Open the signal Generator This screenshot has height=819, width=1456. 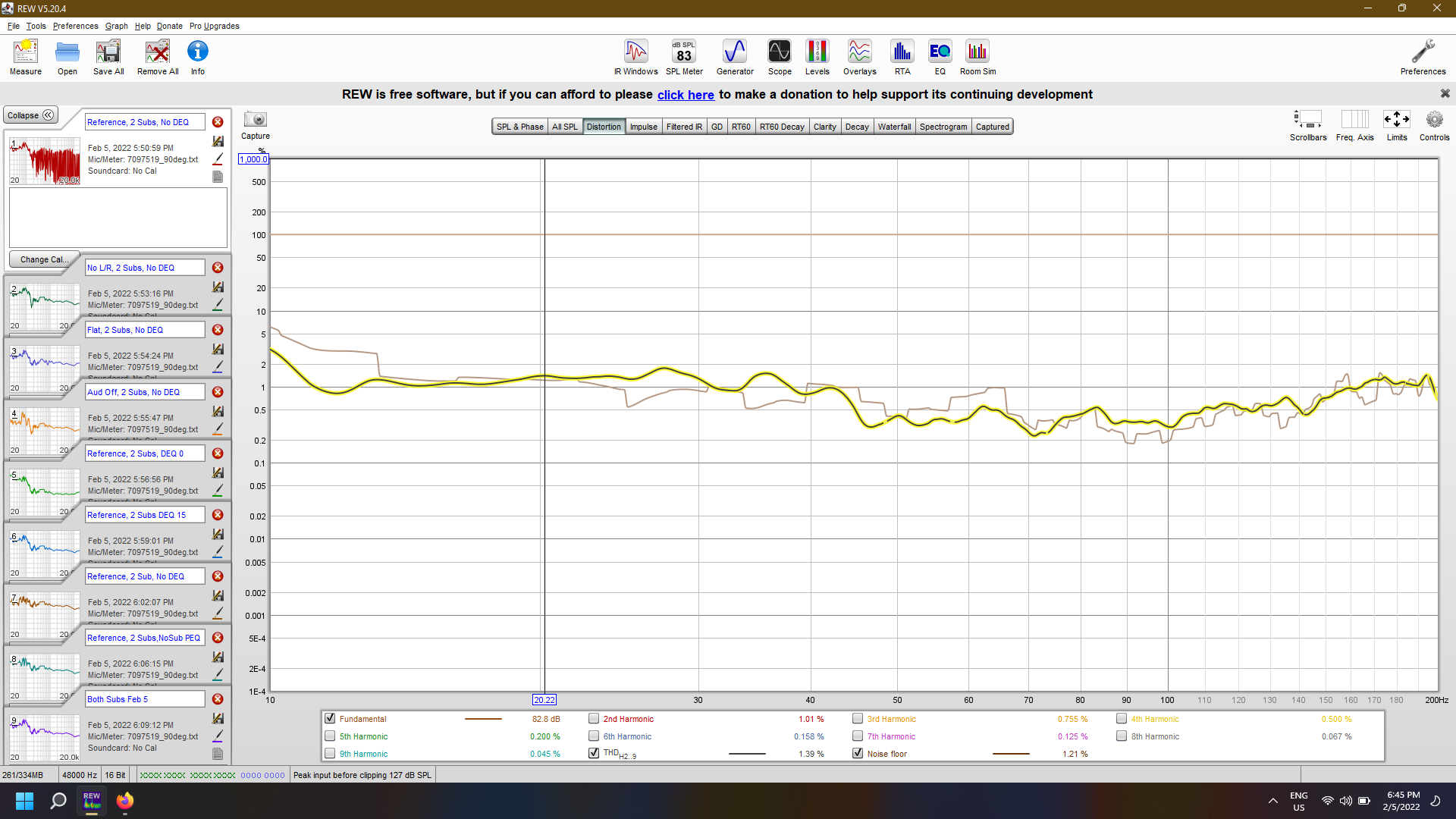click(735, 58)
